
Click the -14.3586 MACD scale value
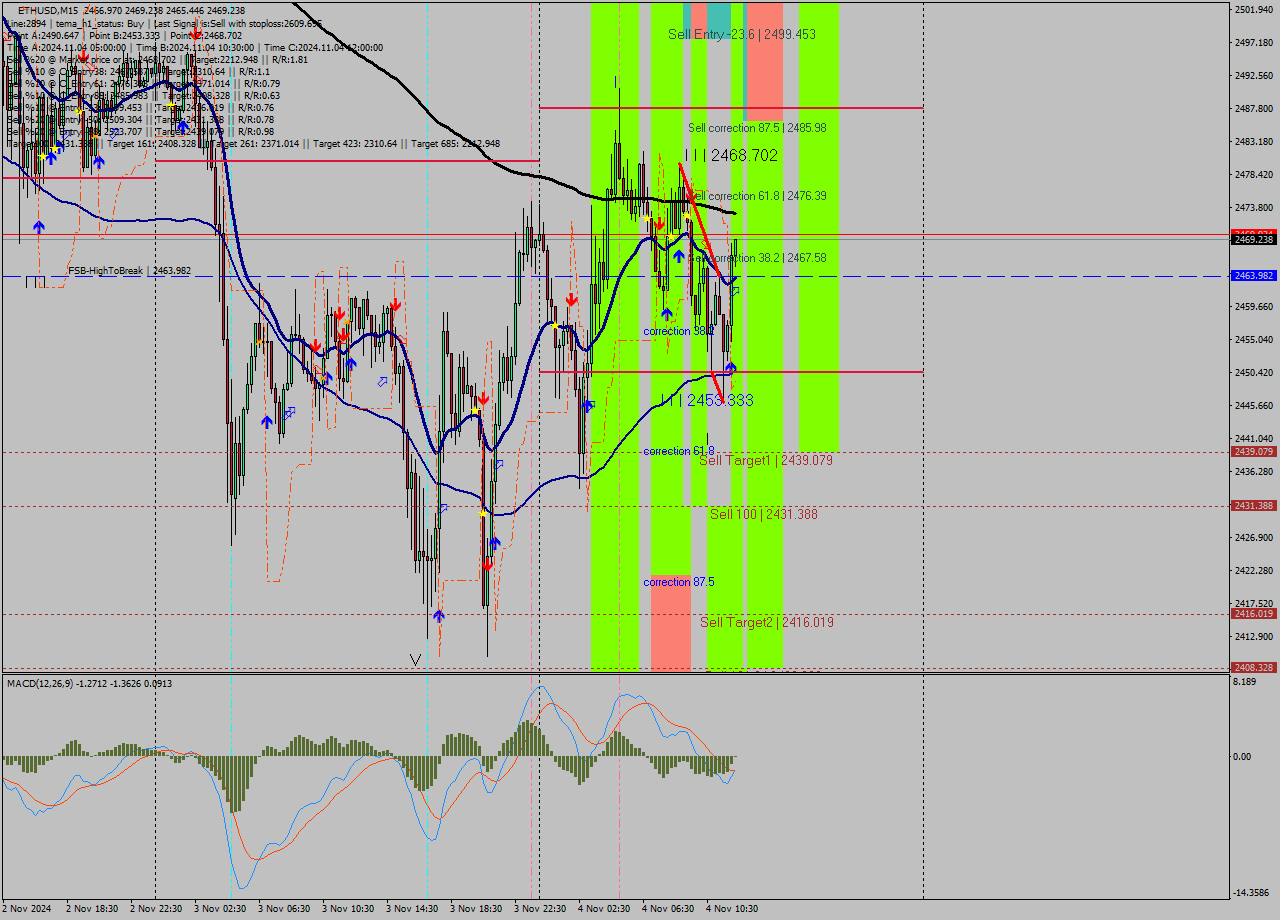1251,893
